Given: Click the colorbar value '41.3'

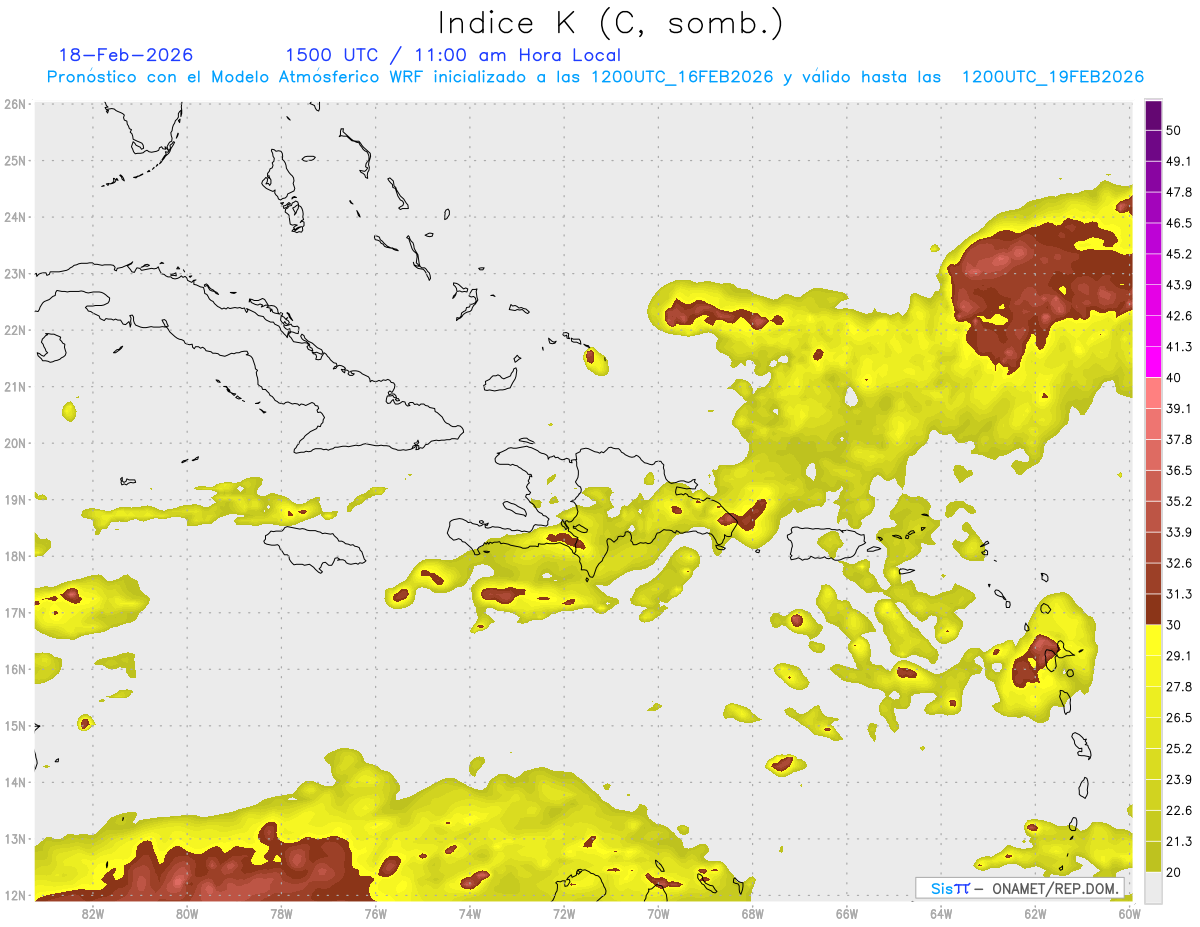Looking at the screenshot, I should [1178, 347].
